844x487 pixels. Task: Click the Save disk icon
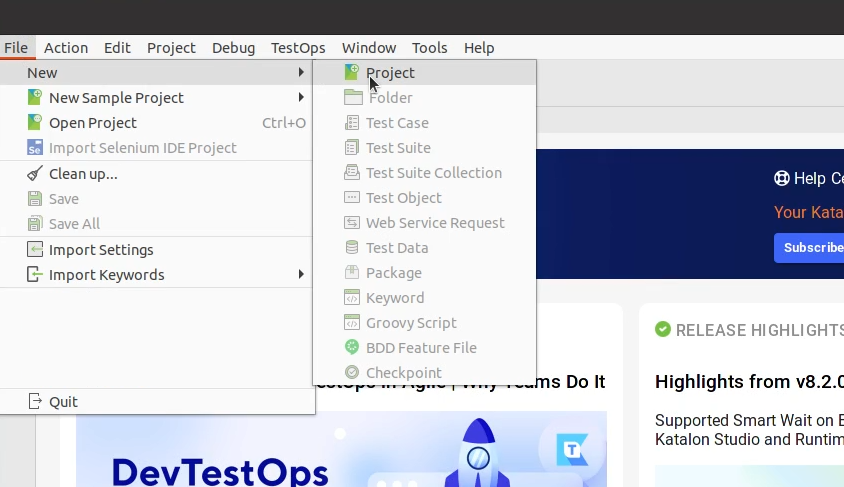pos(34,199)
